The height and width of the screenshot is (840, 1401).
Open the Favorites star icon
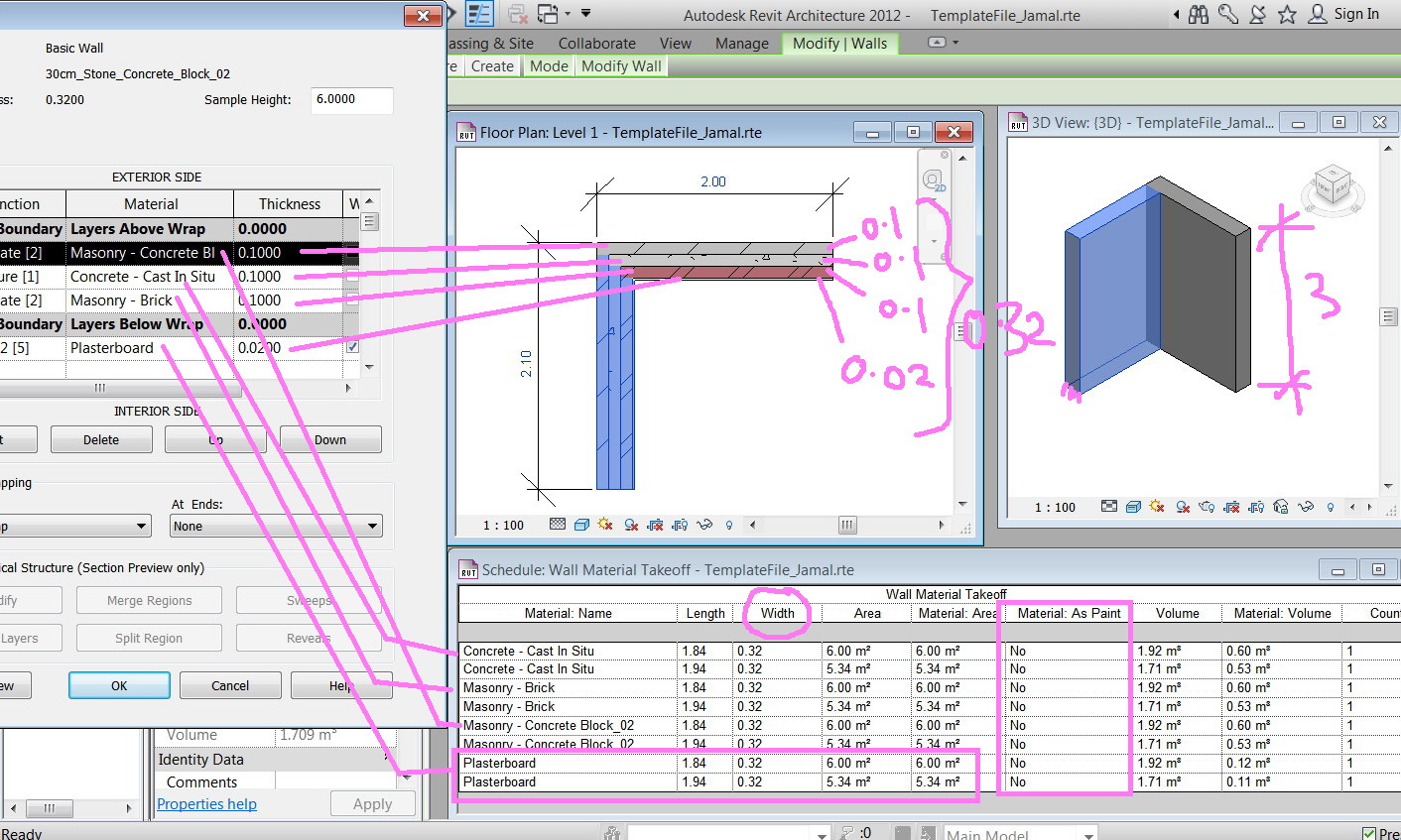[x=1287, y=14]
